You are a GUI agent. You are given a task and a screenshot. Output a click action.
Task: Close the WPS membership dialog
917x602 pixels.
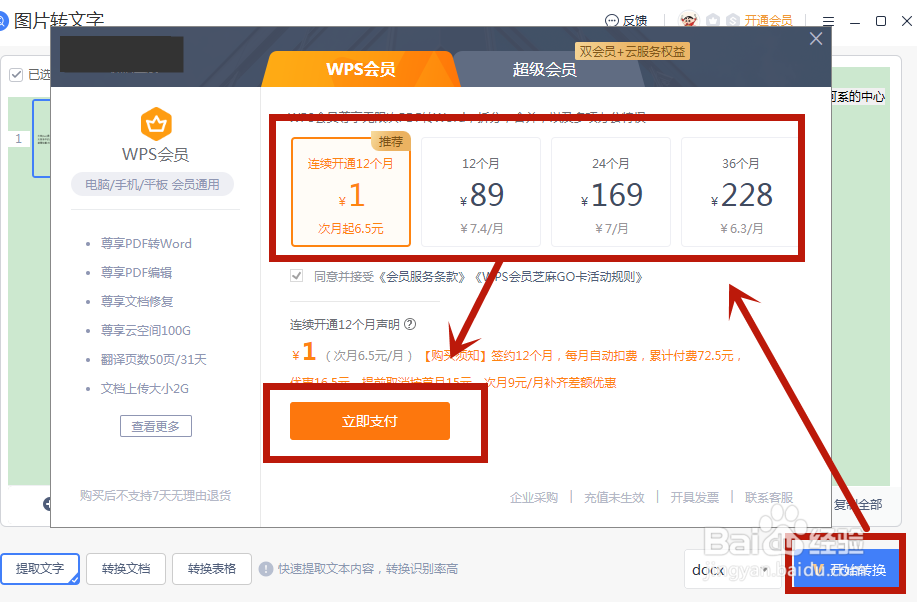pos(816,39)
